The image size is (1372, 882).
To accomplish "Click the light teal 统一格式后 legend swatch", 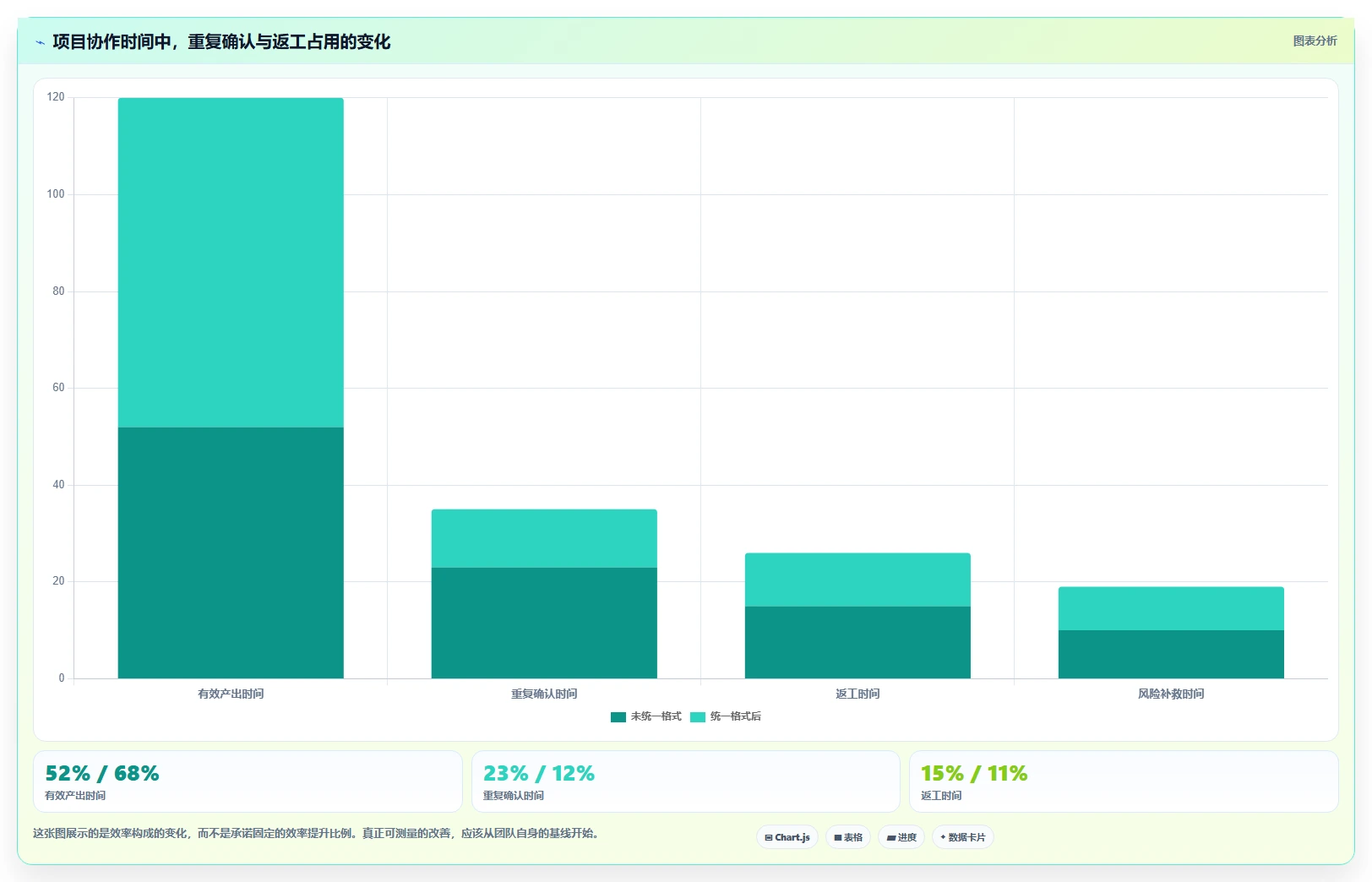I will (698, 717).
